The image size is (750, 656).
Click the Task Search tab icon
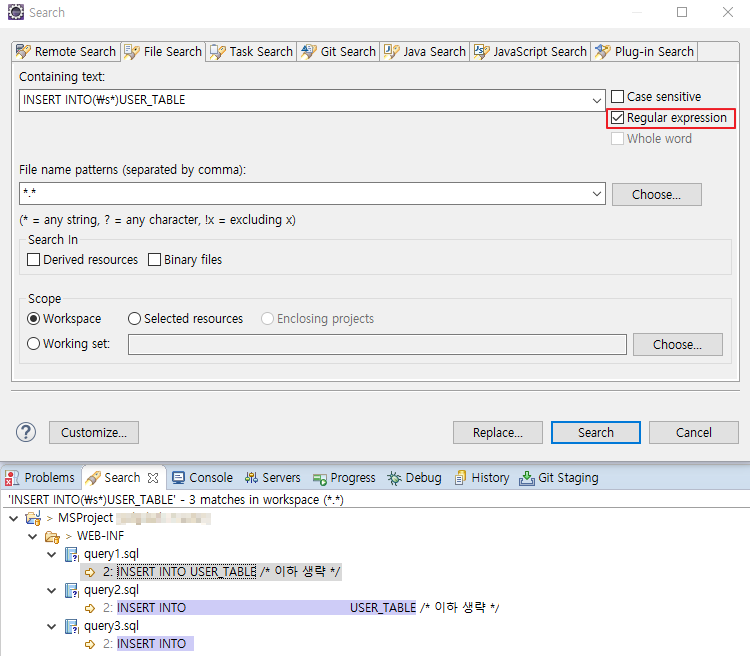(x=217, y=51)
